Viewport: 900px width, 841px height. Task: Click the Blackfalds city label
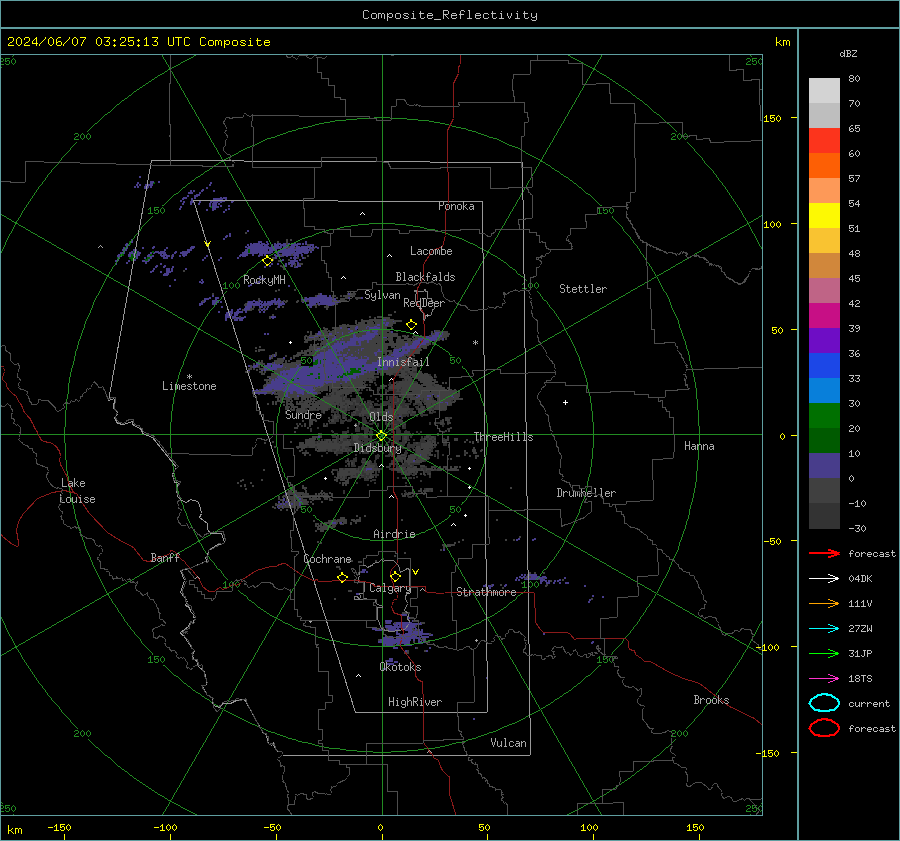pos(425,277)
